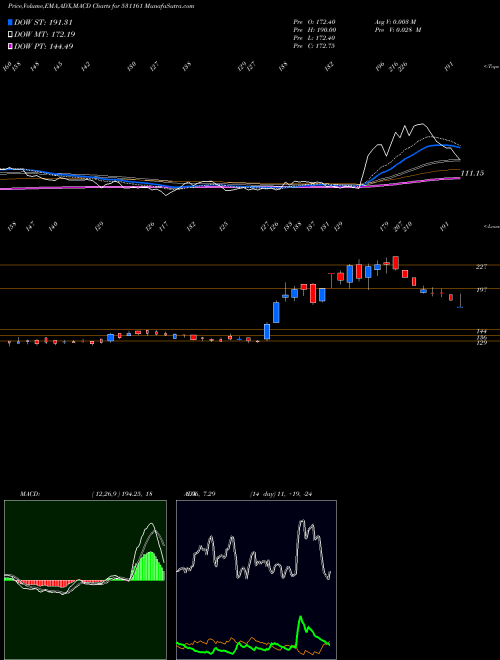Click the ADX '7.29' title label
The height and width of the screenshot is (660, 500).
pos(198,494)
